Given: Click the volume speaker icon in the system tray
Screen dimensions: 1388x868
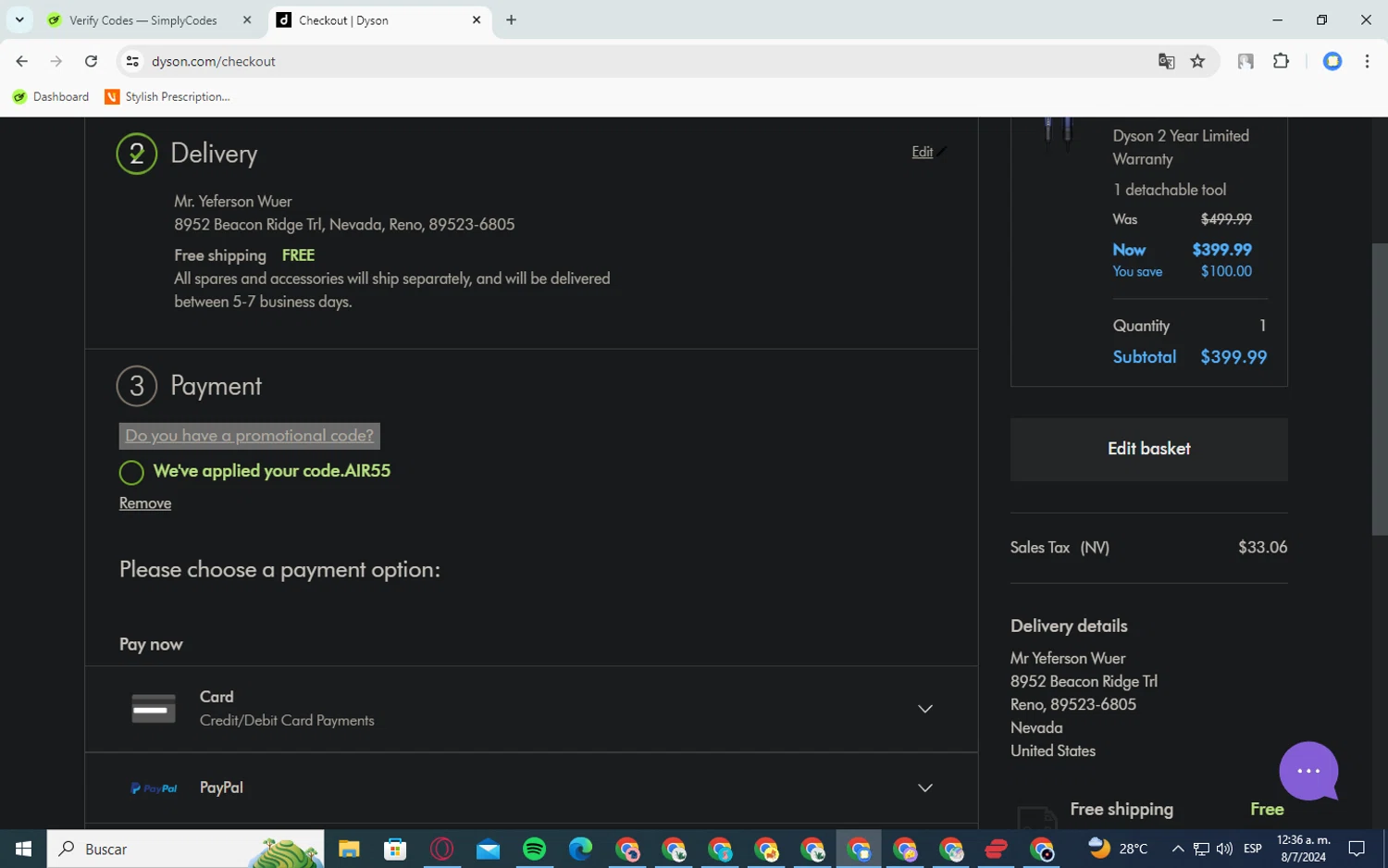Looking at the screenshot, I should click(x=1224, y=849).
